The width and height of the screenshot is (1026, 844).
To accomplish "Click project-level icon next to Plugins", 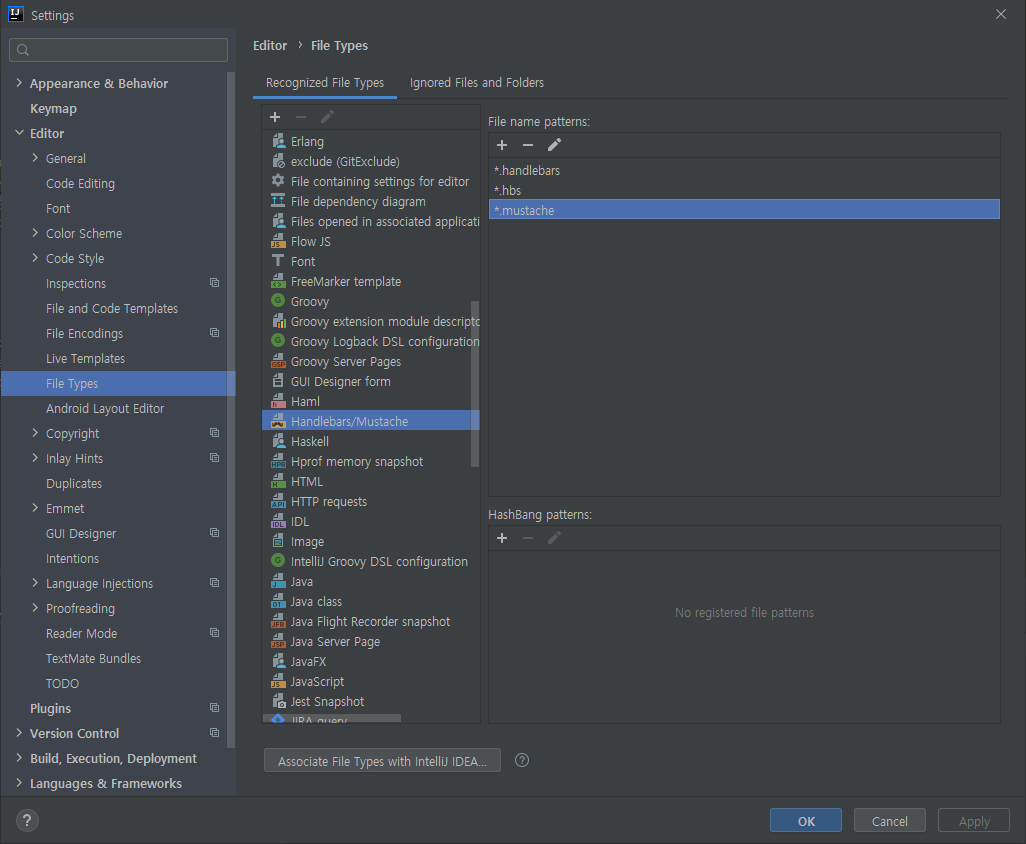I will [214, 708].
